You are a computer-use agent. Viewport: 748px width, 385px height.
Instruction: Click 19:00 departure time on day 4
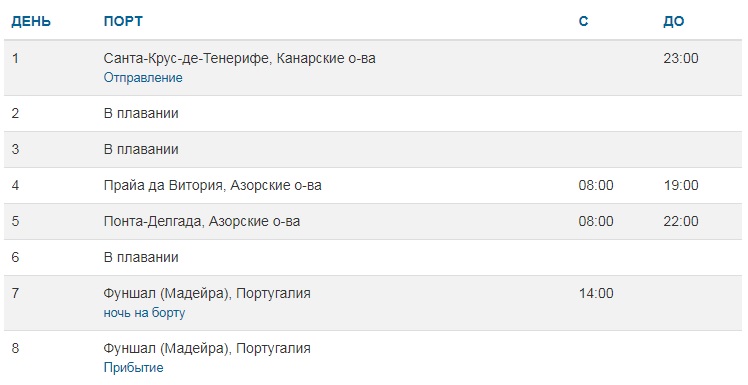tap(681, 185)
